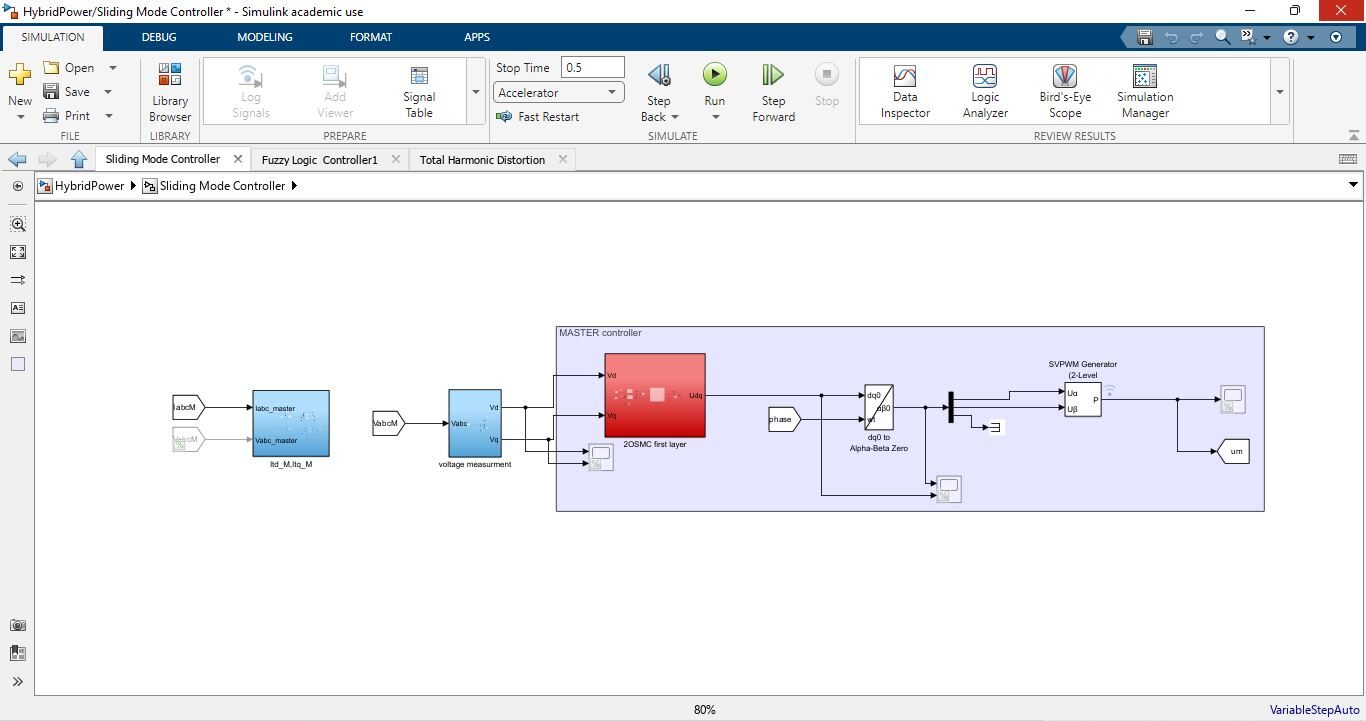Switch to Fuzzy Logic Controller1 tab

[319, 160]
